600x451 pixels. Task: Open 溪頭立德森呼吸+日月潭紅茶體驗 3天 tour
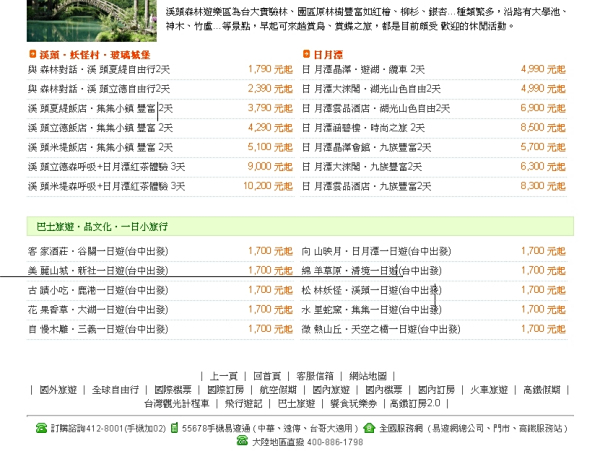tap(106, 167)
